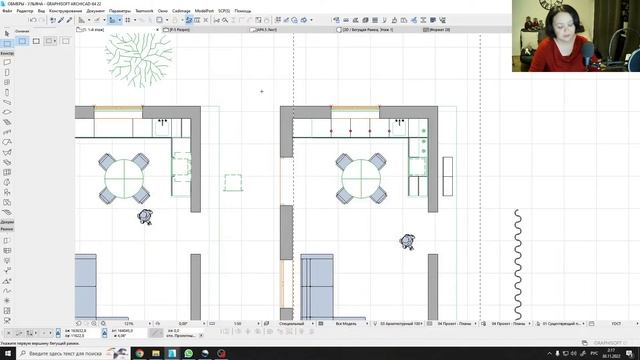This screenshot has height=360, width=640.
Task: Expand the Документирование toolbox header
Action: point(7,222)
